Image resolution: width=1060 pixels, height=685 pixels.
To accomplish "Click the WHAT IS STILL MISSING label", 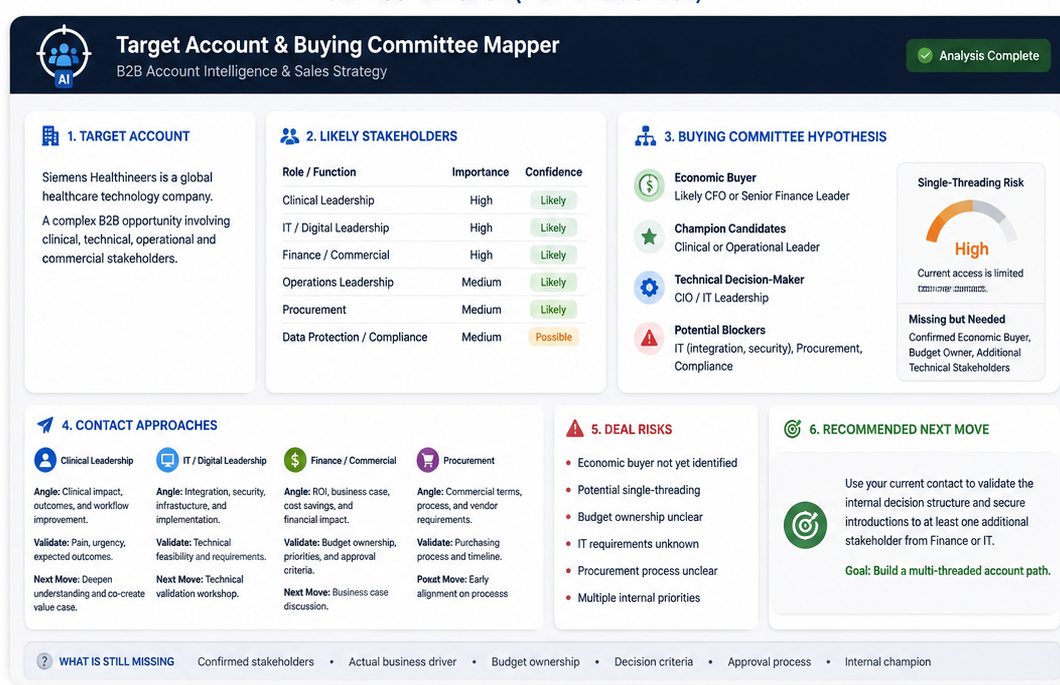I will coord(116,661).
